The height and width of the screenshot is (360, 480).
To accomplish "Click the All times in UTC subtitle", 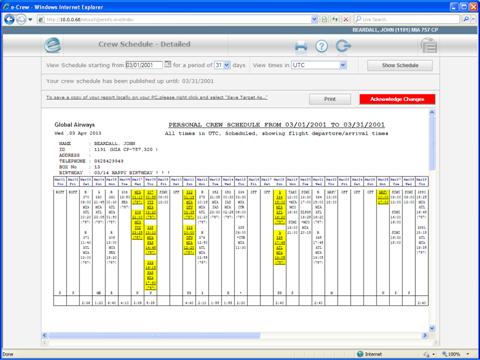I will pos(277,133).
